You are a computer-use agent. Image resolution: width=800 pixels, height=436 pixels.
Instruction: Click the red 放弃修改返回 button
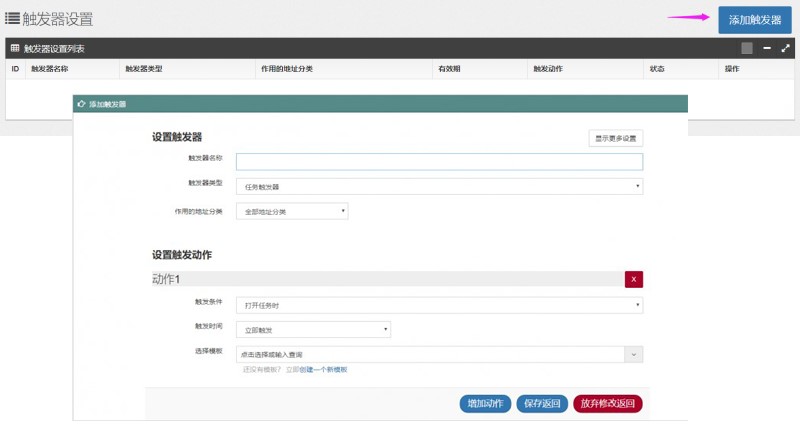[608, 403]
